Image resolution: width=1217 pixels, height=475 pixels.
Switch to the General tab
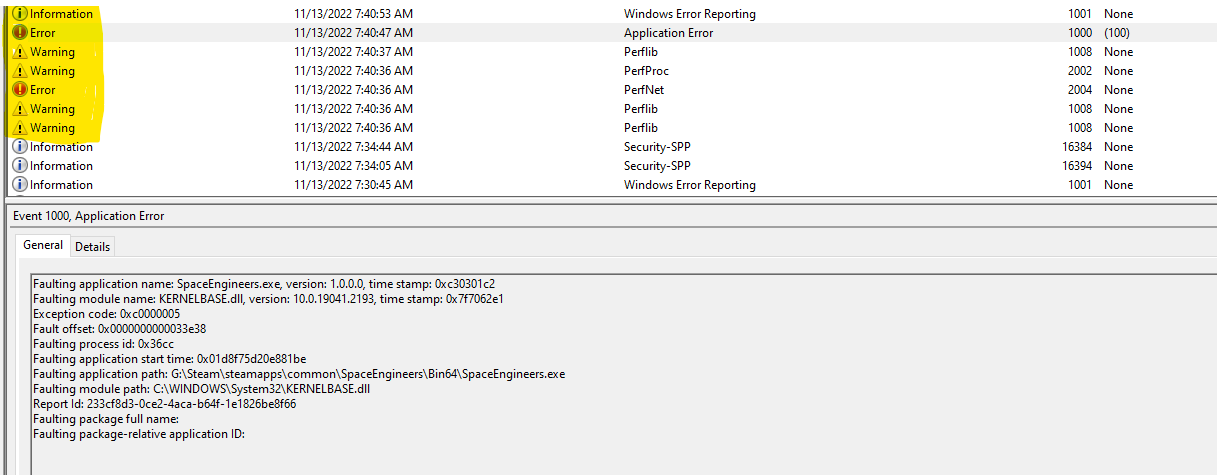pyautogui.click(x=43, y=245)
